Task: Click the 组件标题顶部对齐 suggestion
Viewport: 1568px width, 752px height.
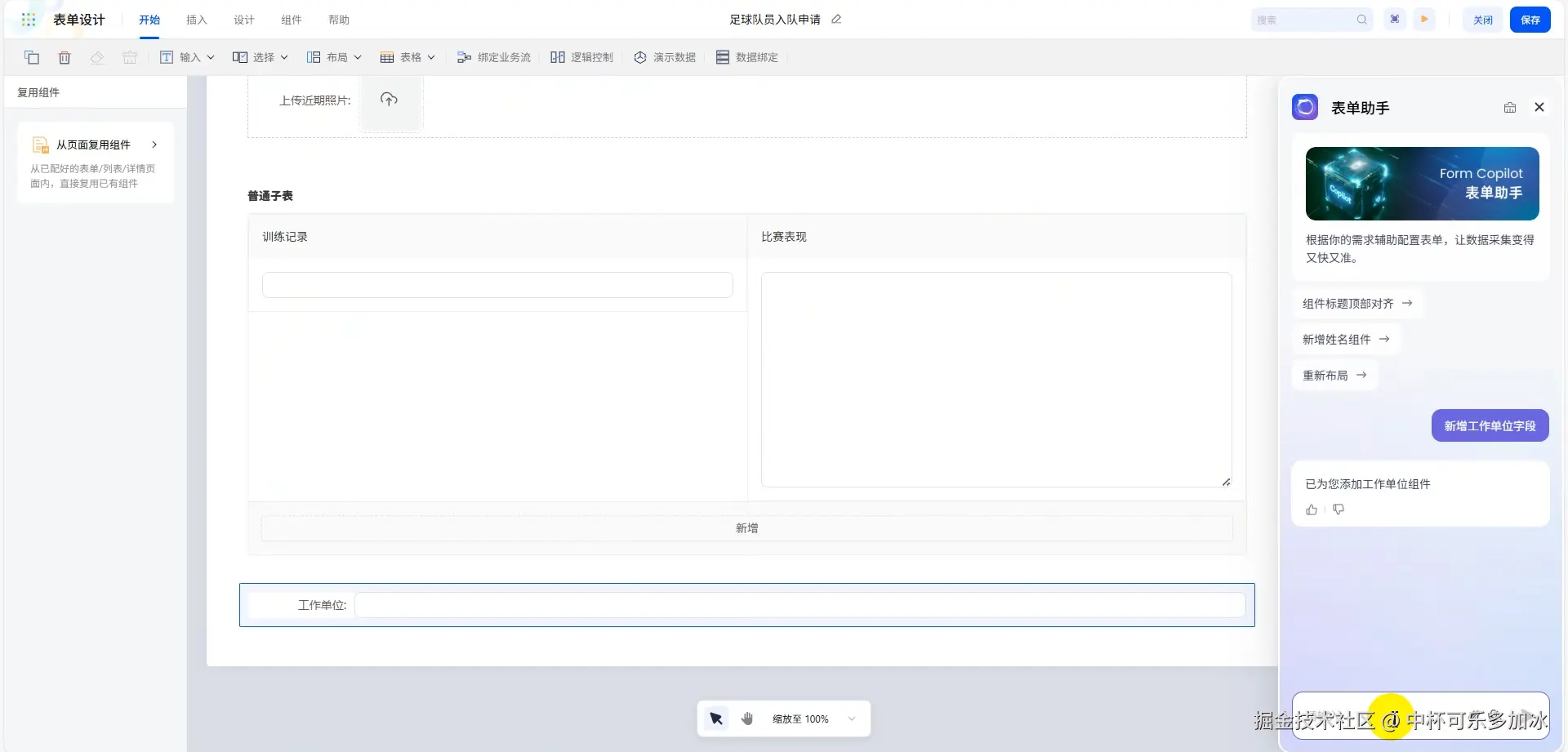Action: 1357,304
